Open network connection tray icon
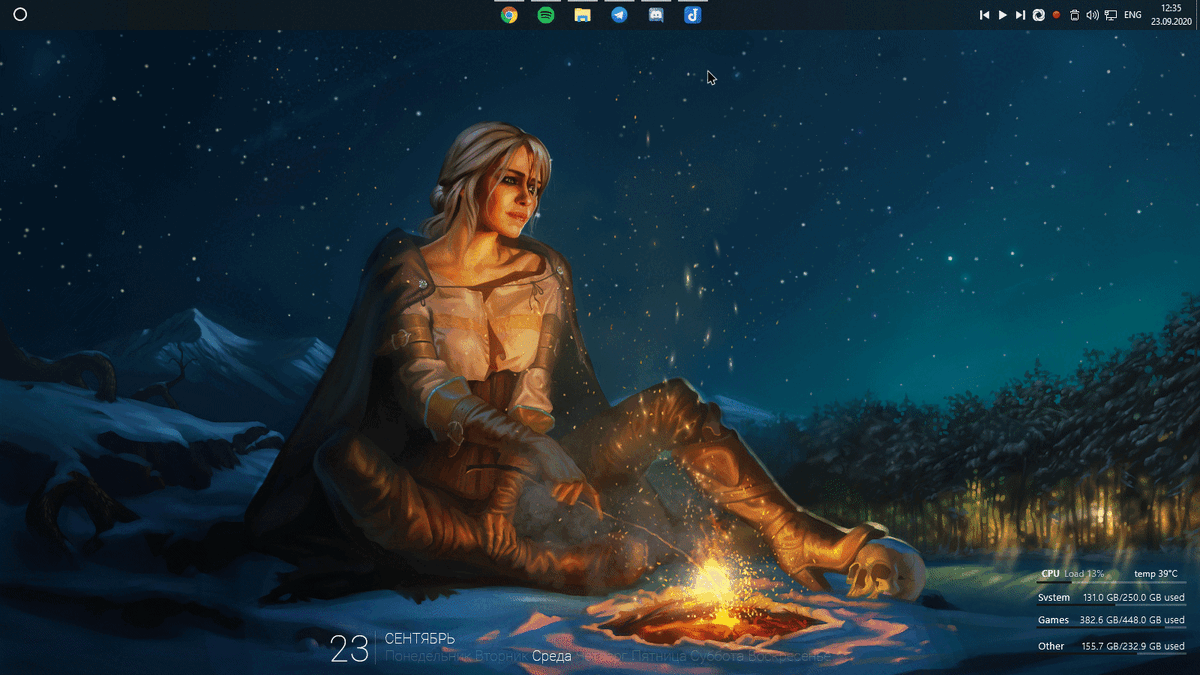The height and width of the screenshot is (675, 1200). (x=1111, y=15)
